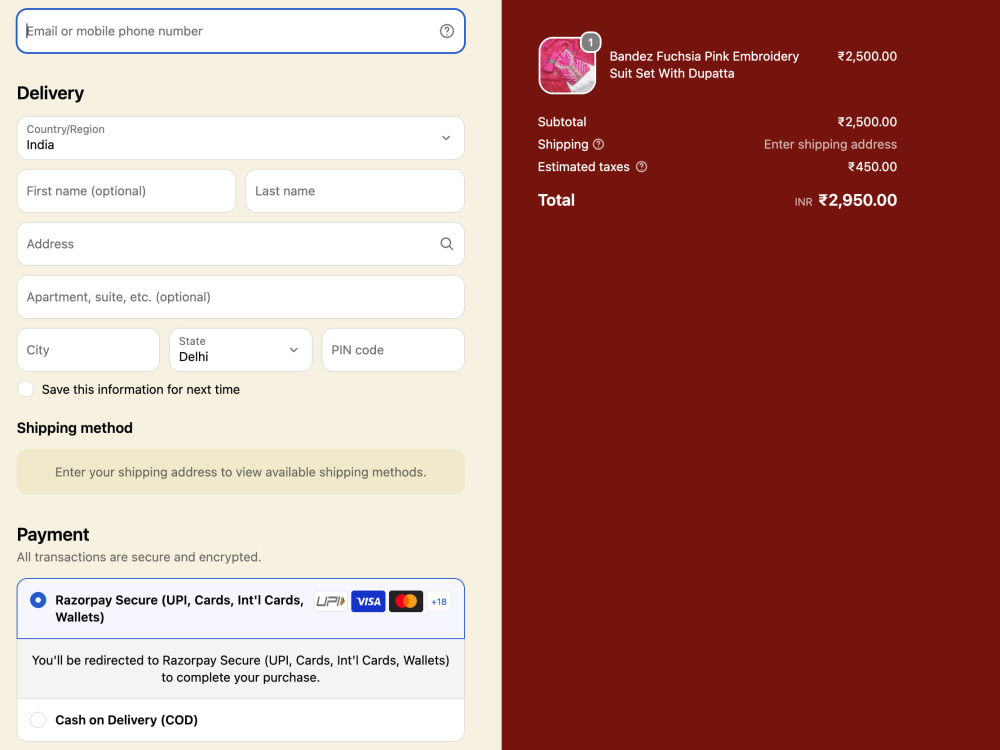
Task: Click the Enter shipping address text
Action: pyautogui.click(x=830, y=144)
